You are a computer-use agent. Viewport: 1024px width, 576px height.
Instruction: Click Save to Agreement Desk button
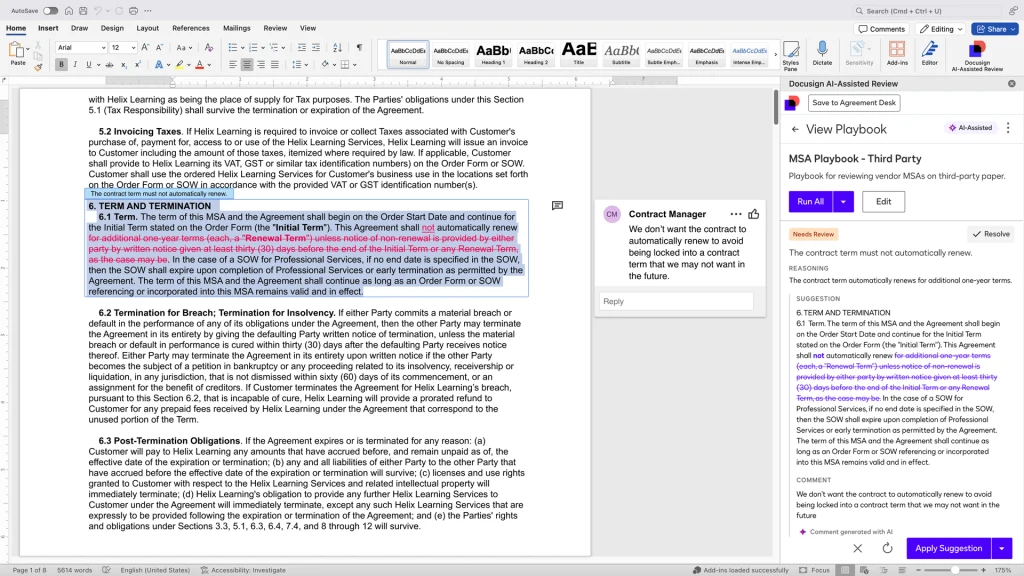[853, 103]
